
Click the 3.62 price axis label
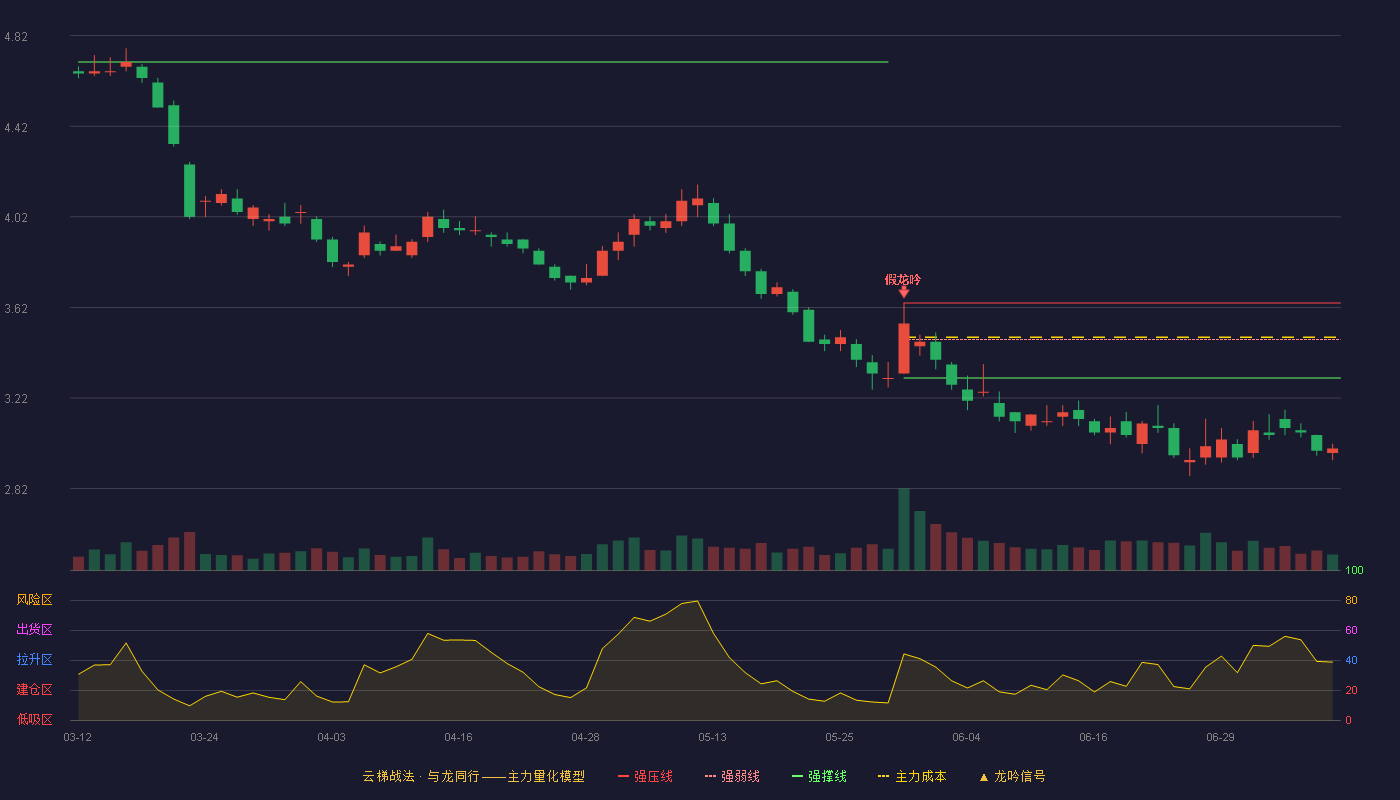(x=16, y=309)
